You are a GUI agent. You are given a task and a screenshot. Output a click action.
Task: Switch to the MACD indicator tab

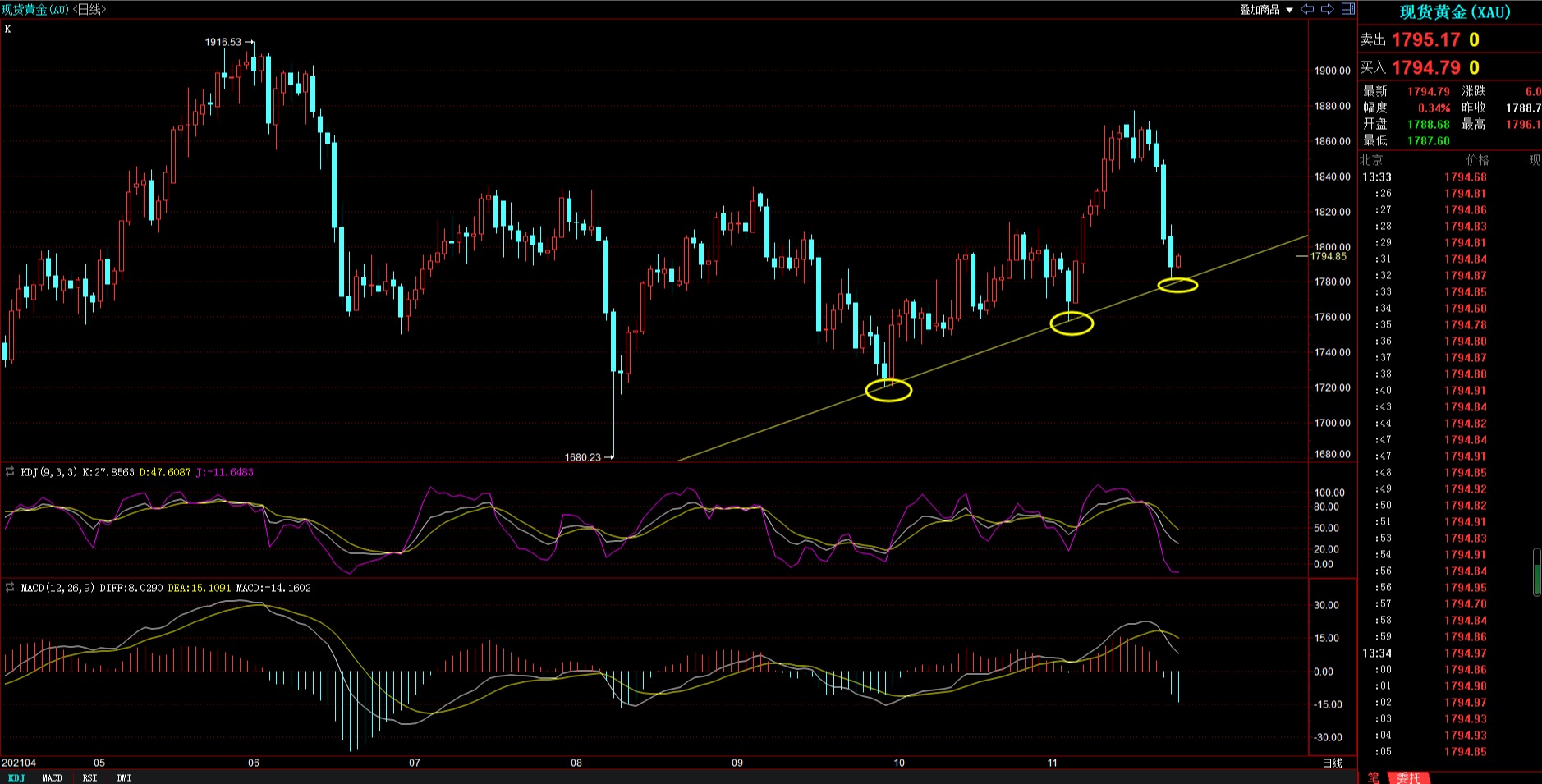[x=52, y=777]
